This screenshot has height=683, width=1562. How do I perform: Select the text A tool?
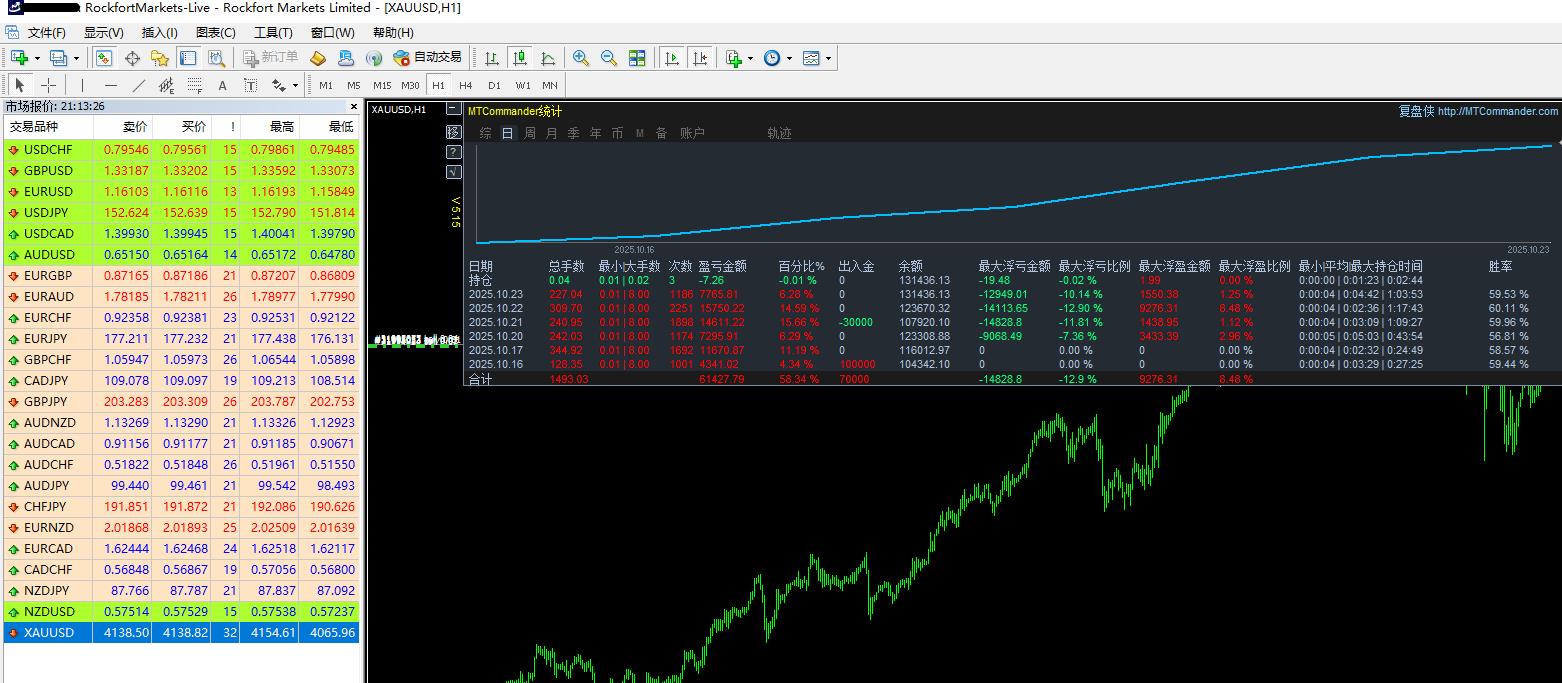(222, 85)
